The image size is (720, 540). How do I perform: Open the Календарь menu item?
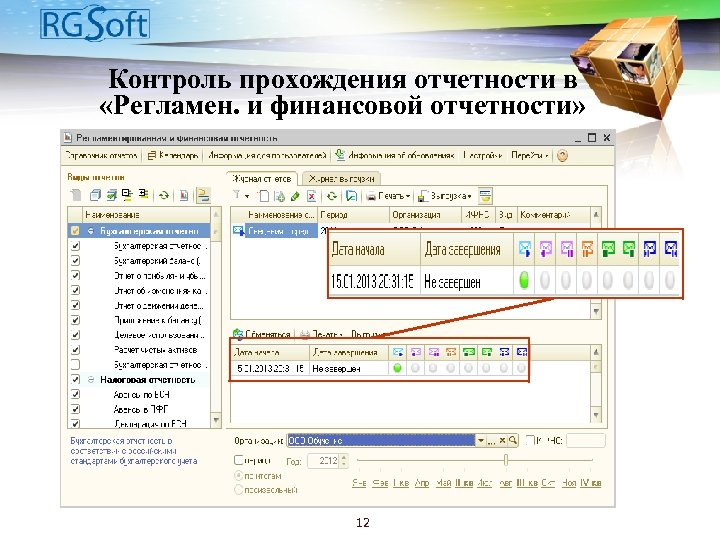(173, 156)
